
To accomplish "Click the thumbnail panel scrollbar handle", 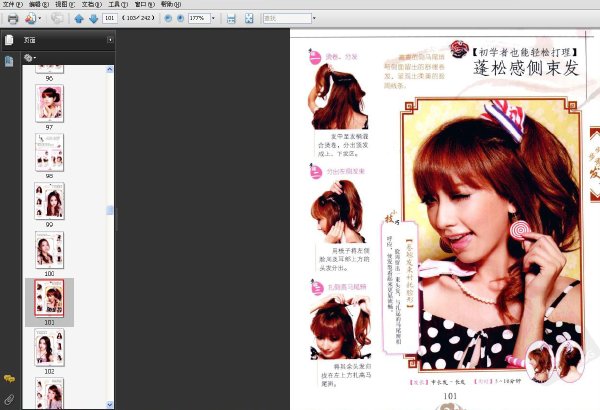I will (110, 210).
